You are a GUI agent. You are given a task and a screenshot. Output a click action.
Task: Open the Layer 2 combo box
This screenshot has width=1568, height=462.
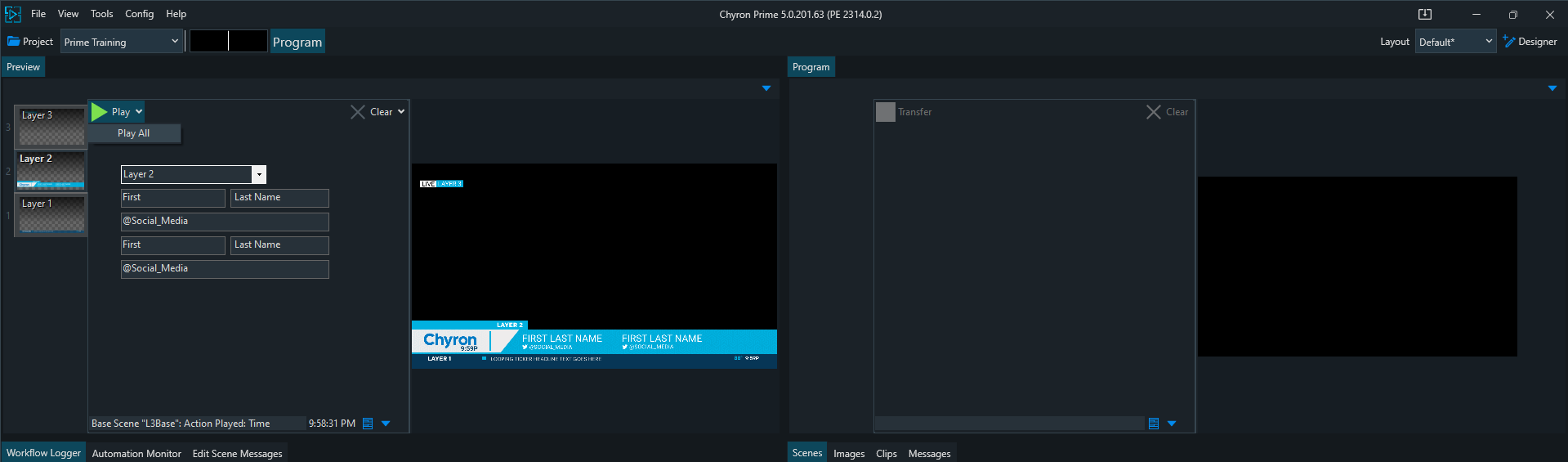(259, 174)
